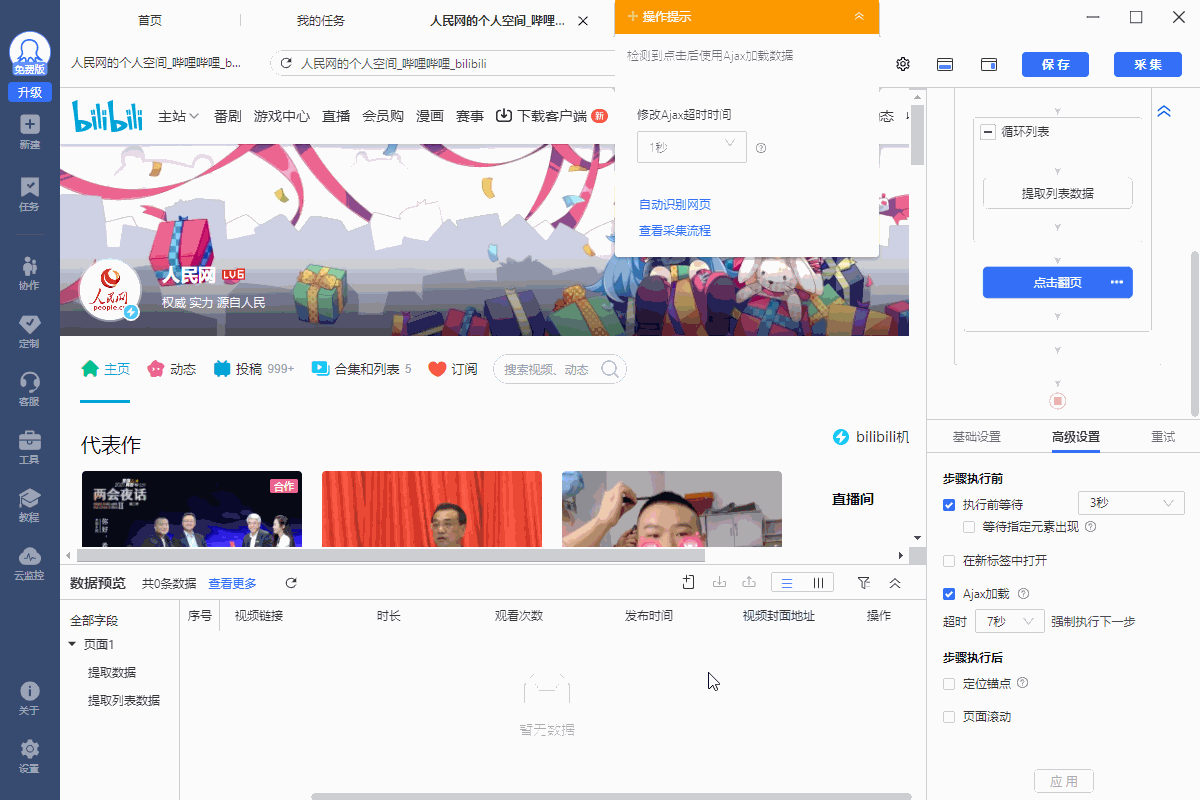Switch data preview to horizontal rows layout

click(787, 583)
